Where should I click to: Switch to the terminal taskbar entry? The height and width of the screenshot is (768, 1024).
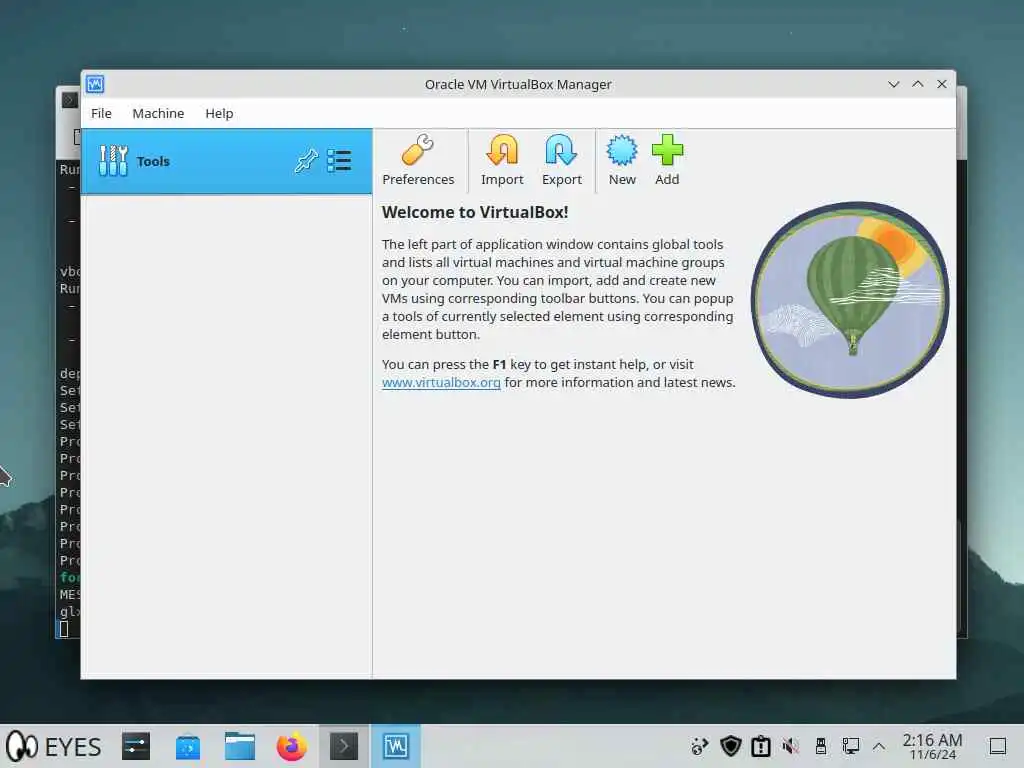pos(344,746)
